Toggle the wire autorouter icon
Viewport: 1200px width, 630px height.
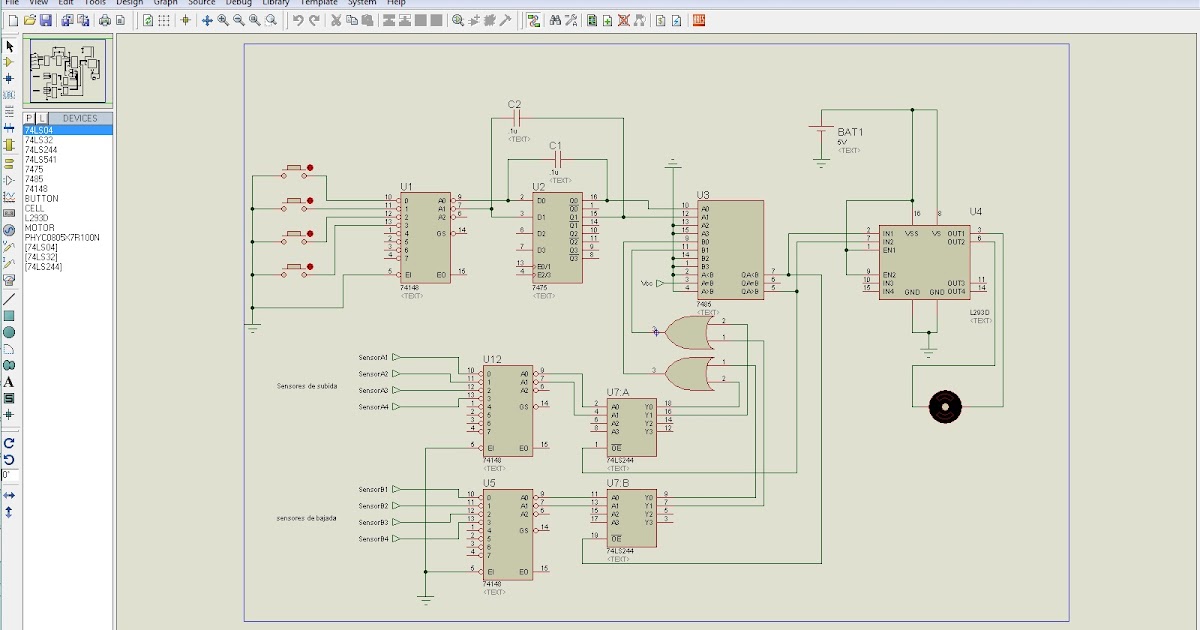[x=534, y=20]
